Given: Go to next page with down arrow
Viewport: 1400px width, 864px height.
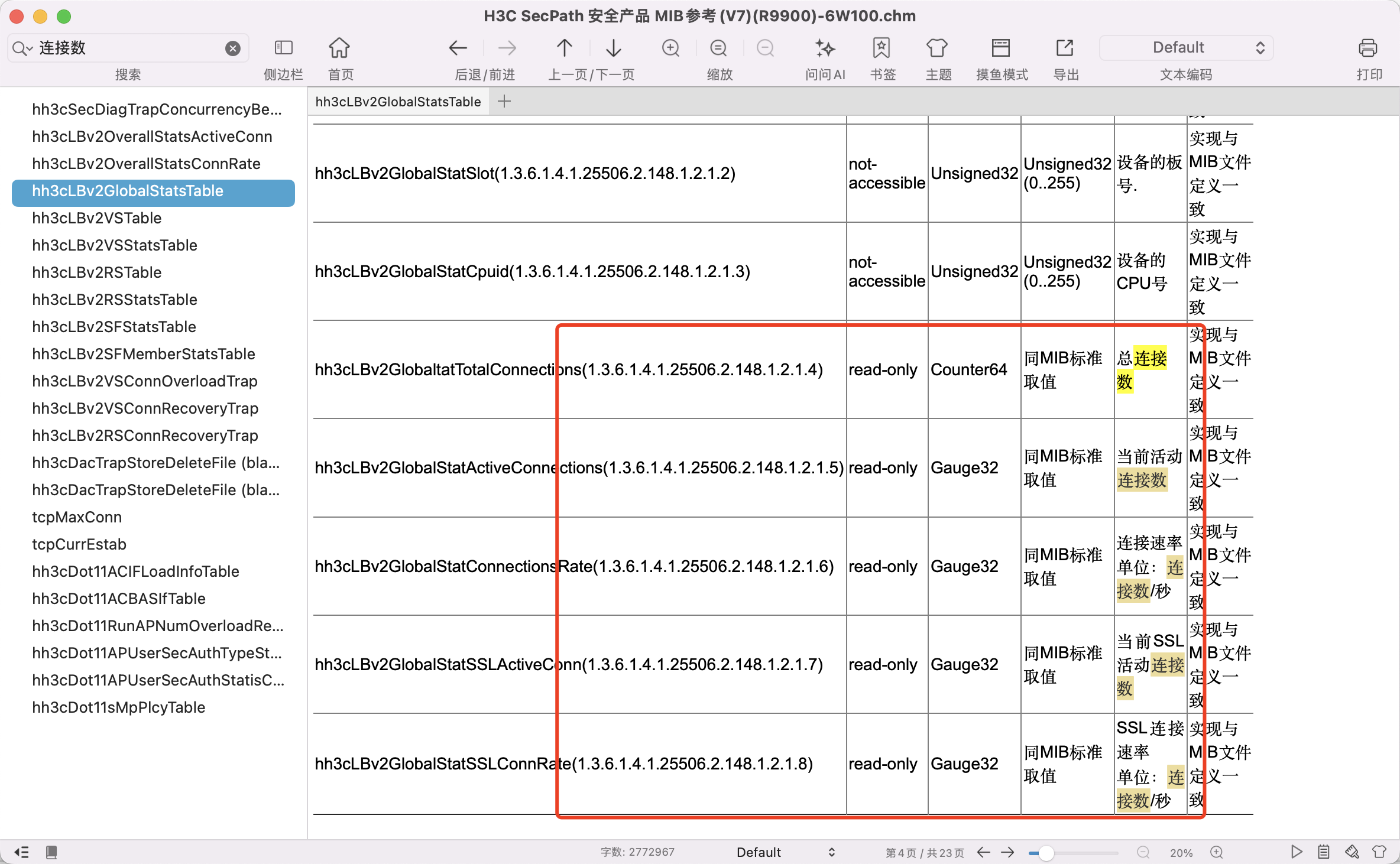Looking at the screenshot, I should tap(614, 48).
